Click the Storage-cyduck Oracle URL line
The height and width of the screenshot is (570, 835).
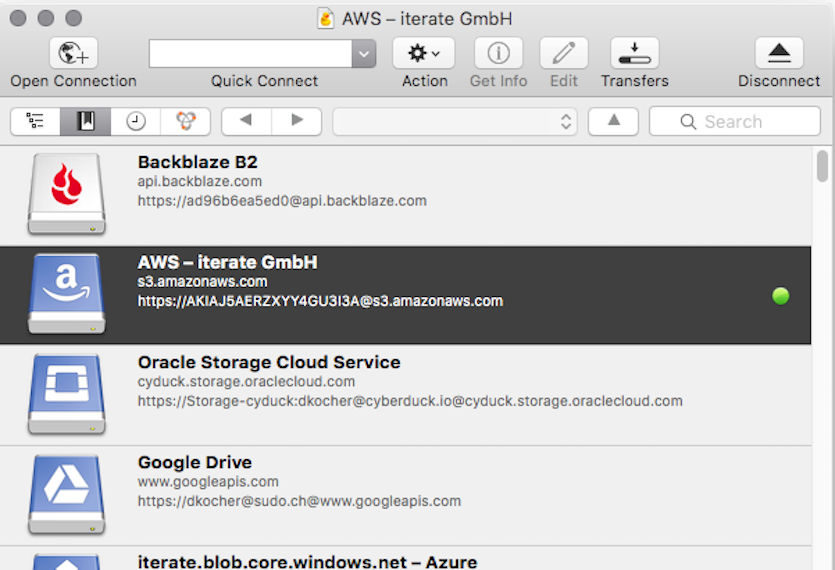pos(410,401)
